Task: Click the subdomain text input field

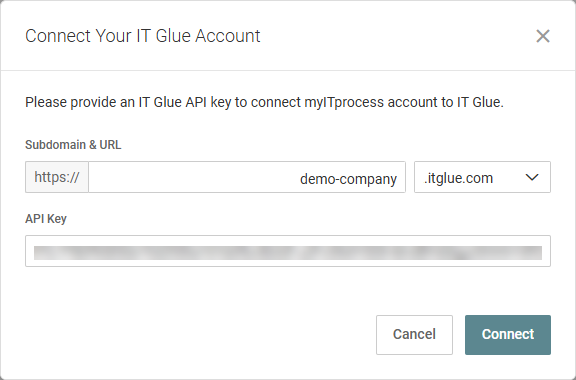Action: click(x=247, y=177)
